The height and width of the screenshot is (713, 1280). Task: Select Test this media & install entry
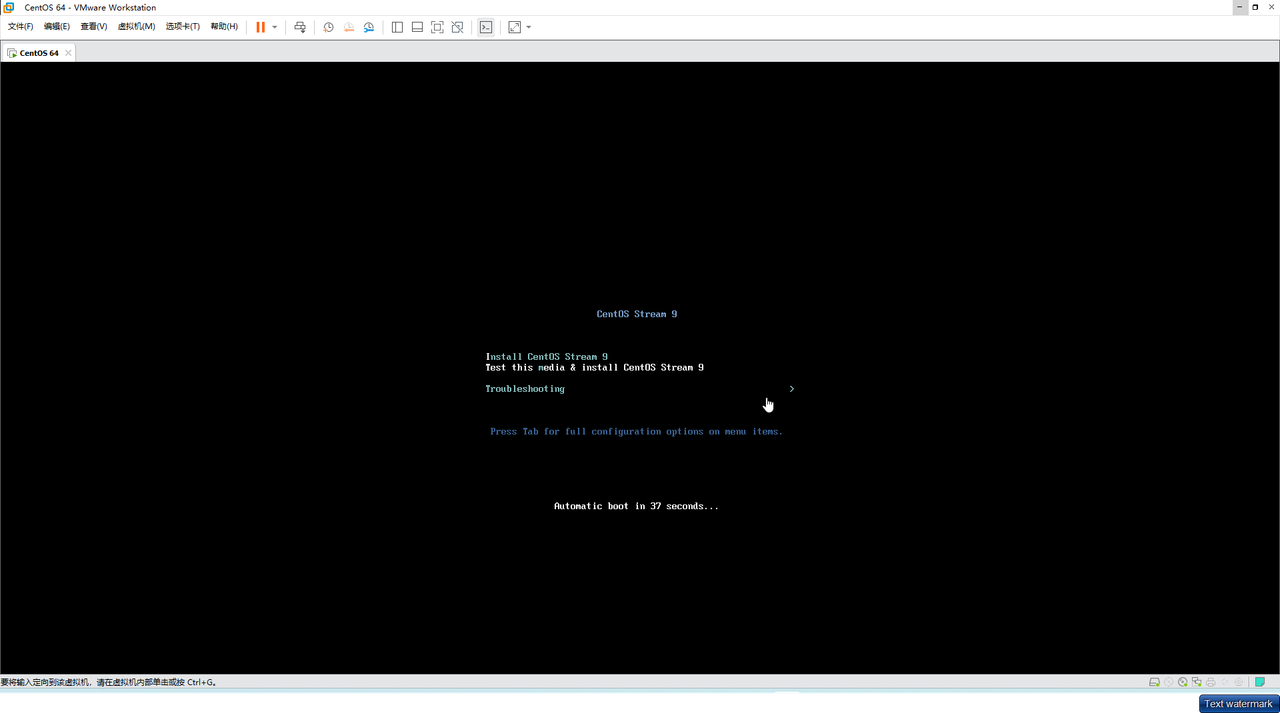(x=595, y=368)
